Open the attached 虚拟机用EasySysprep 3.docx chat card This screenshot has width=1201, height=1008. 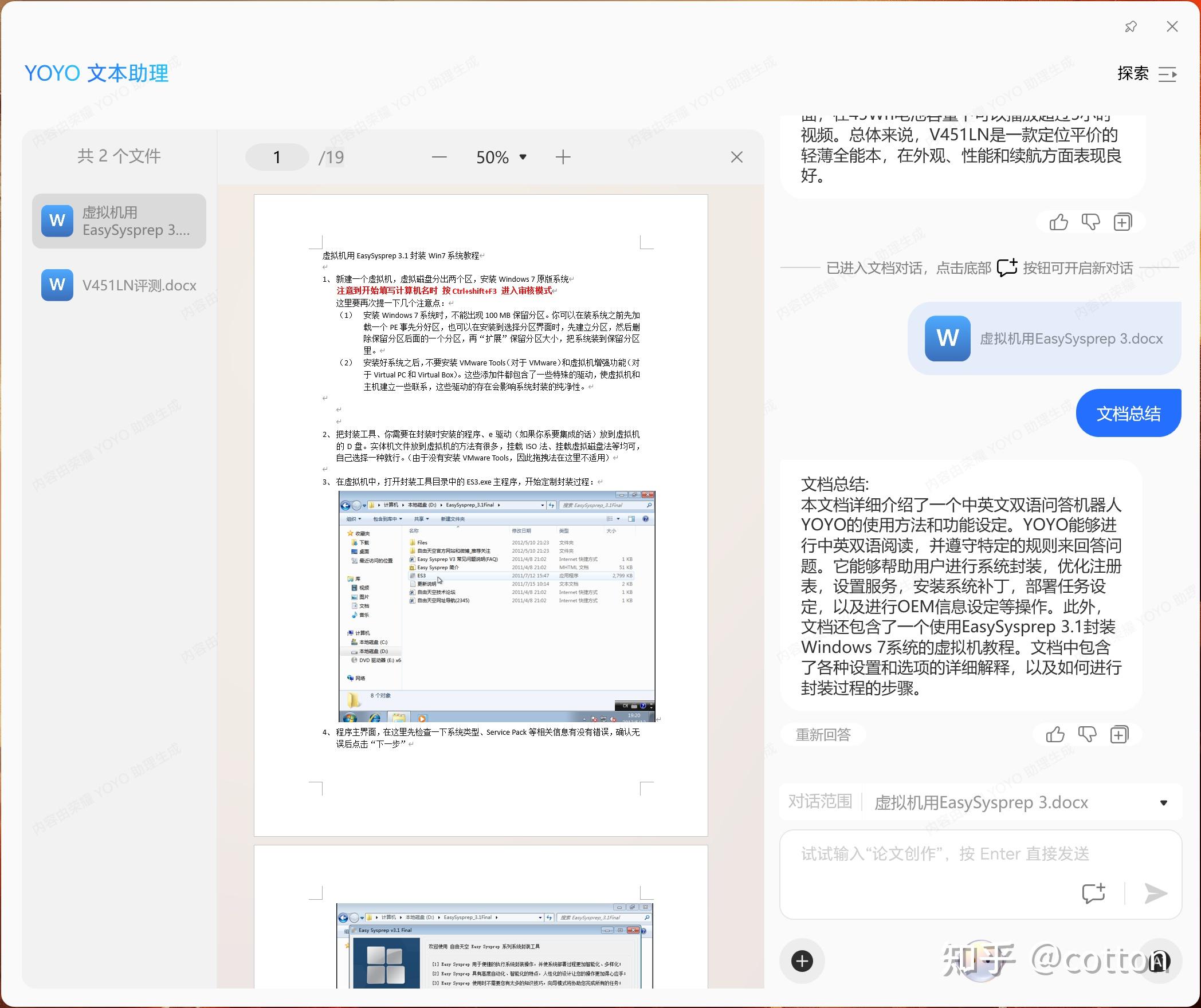tap(1045, 338)
